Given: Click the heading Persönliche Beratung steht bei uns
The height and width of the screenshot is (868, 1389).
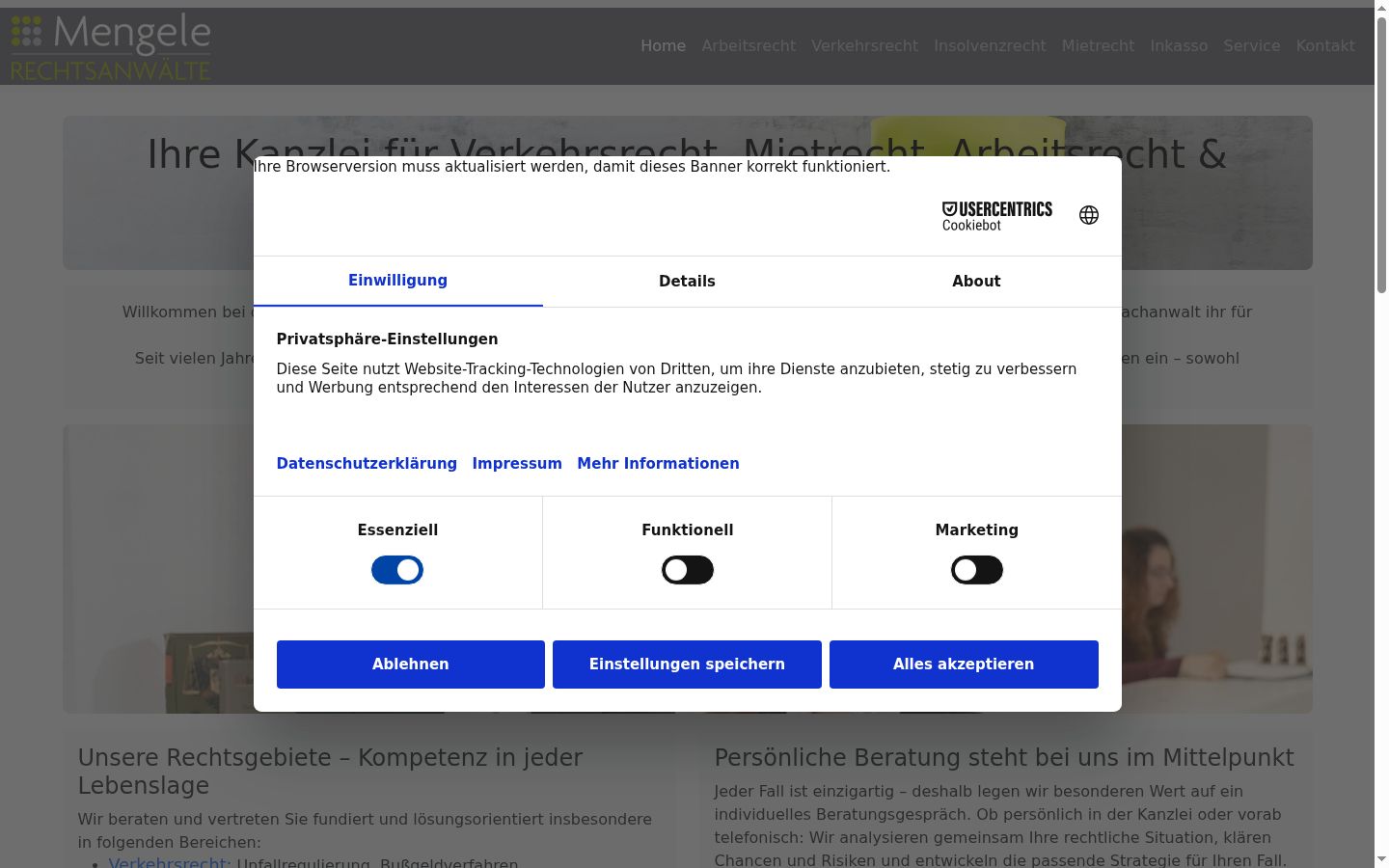Looking at the screenshot, I should click(x=1004, y=758).
